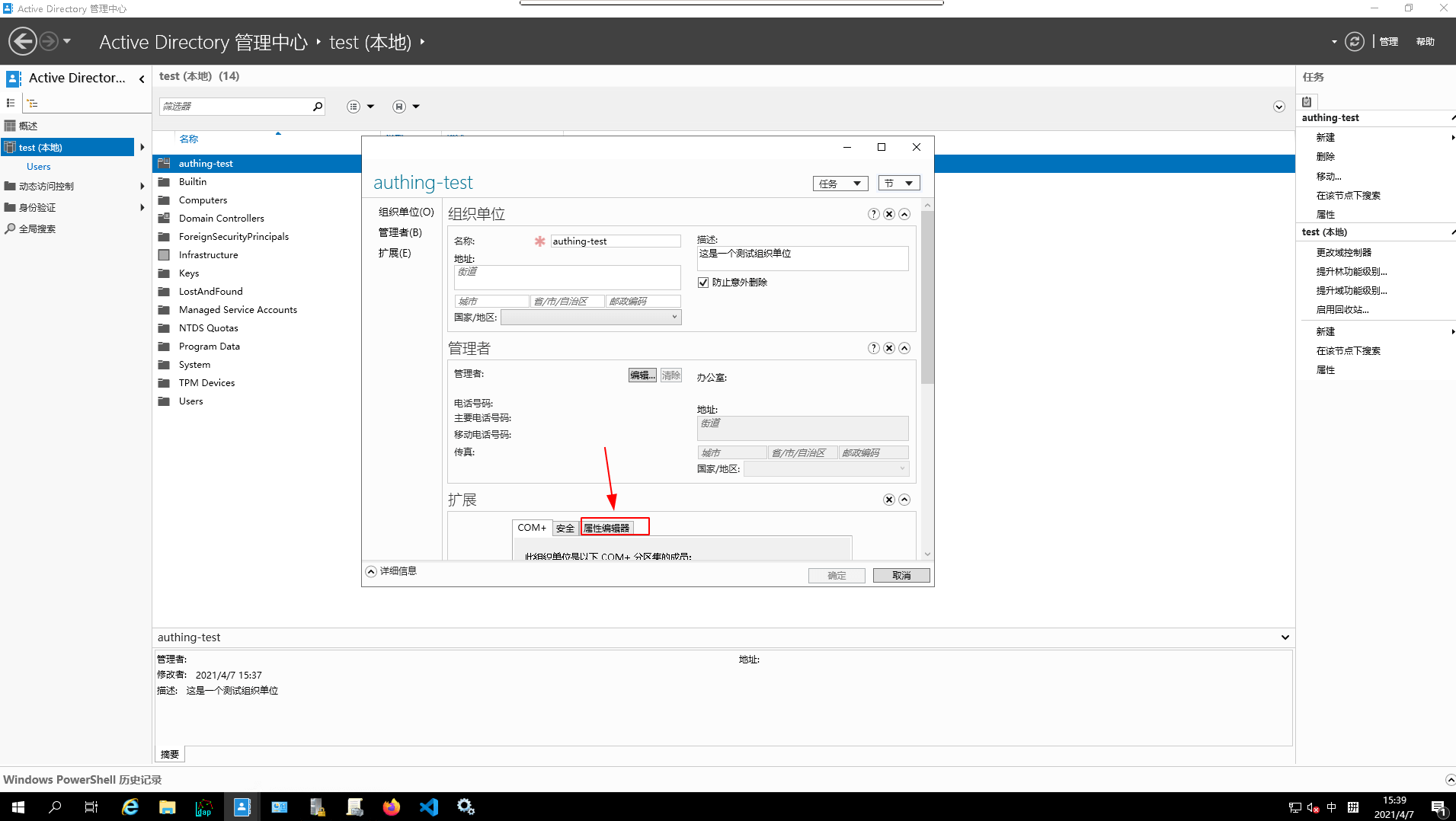The height and width of the screenshot is (821, 1456).
Task: Toggle the 防止意外删除 checkbox
Action: pyautogui.click(x=703, y=283)
